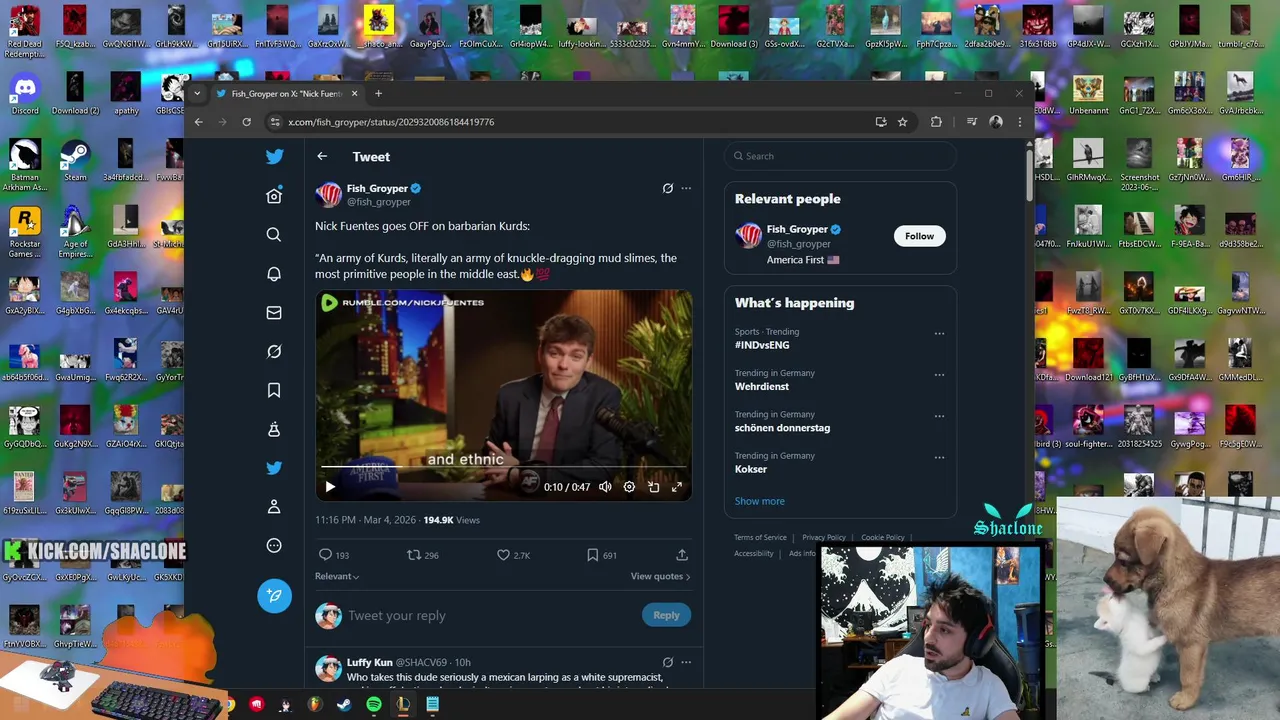Image resolution: width=1280 pixels, height=720 pixels.
Task: Expand the Relevant replies sort dropdown
Action: [337, 576]
